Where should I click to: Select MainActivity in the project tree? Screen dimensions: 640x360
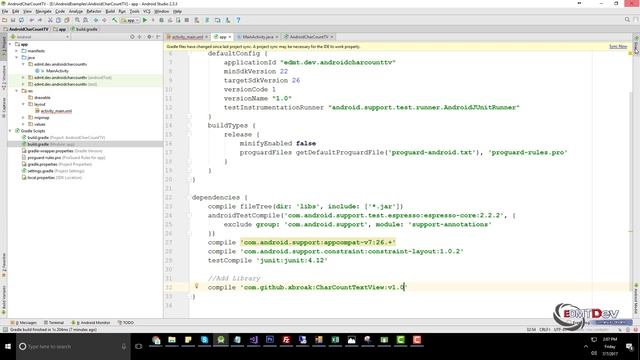click(57, 71)
